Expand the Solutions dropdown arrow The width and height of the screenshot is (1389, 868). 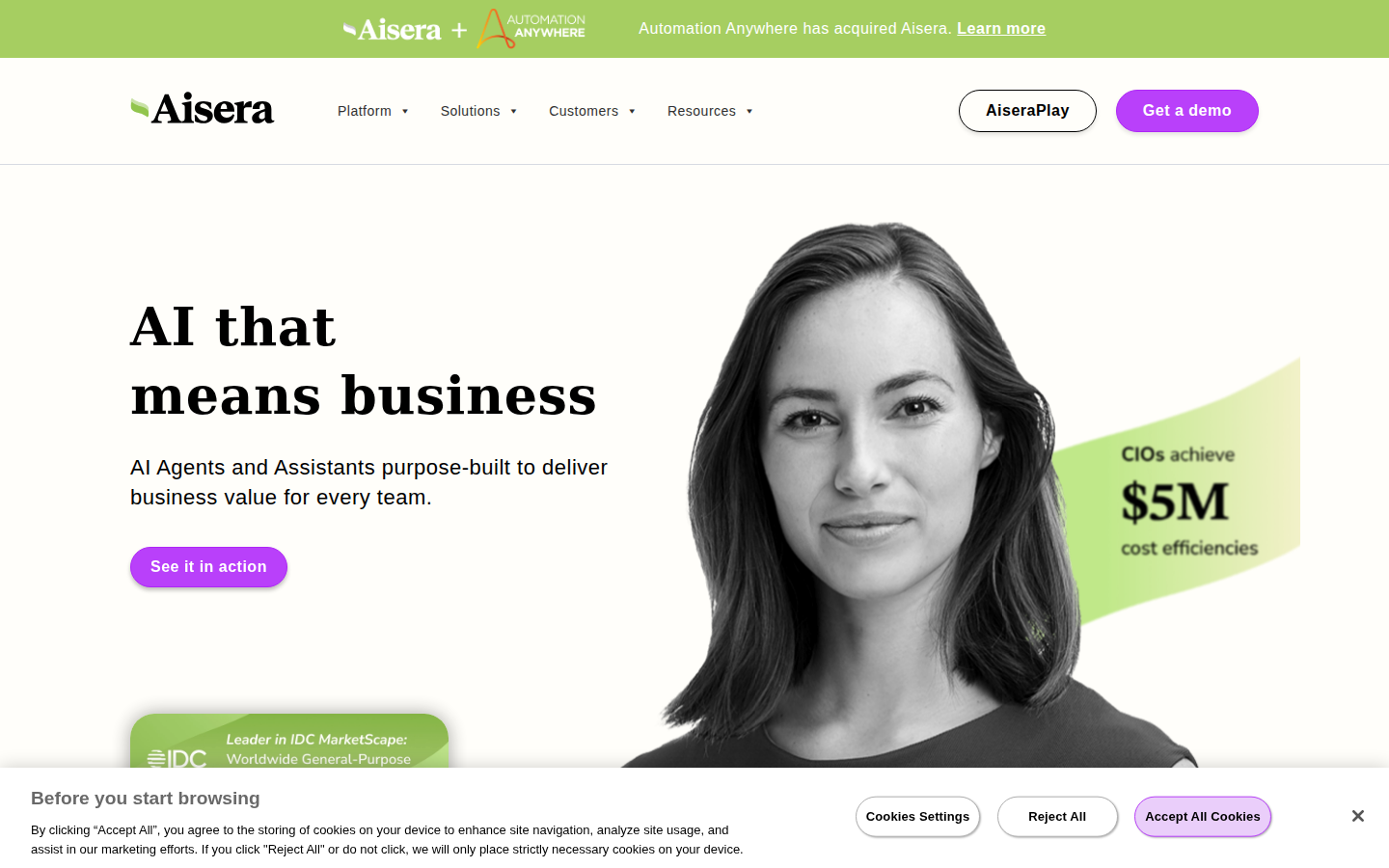click(x=513, y=111)
